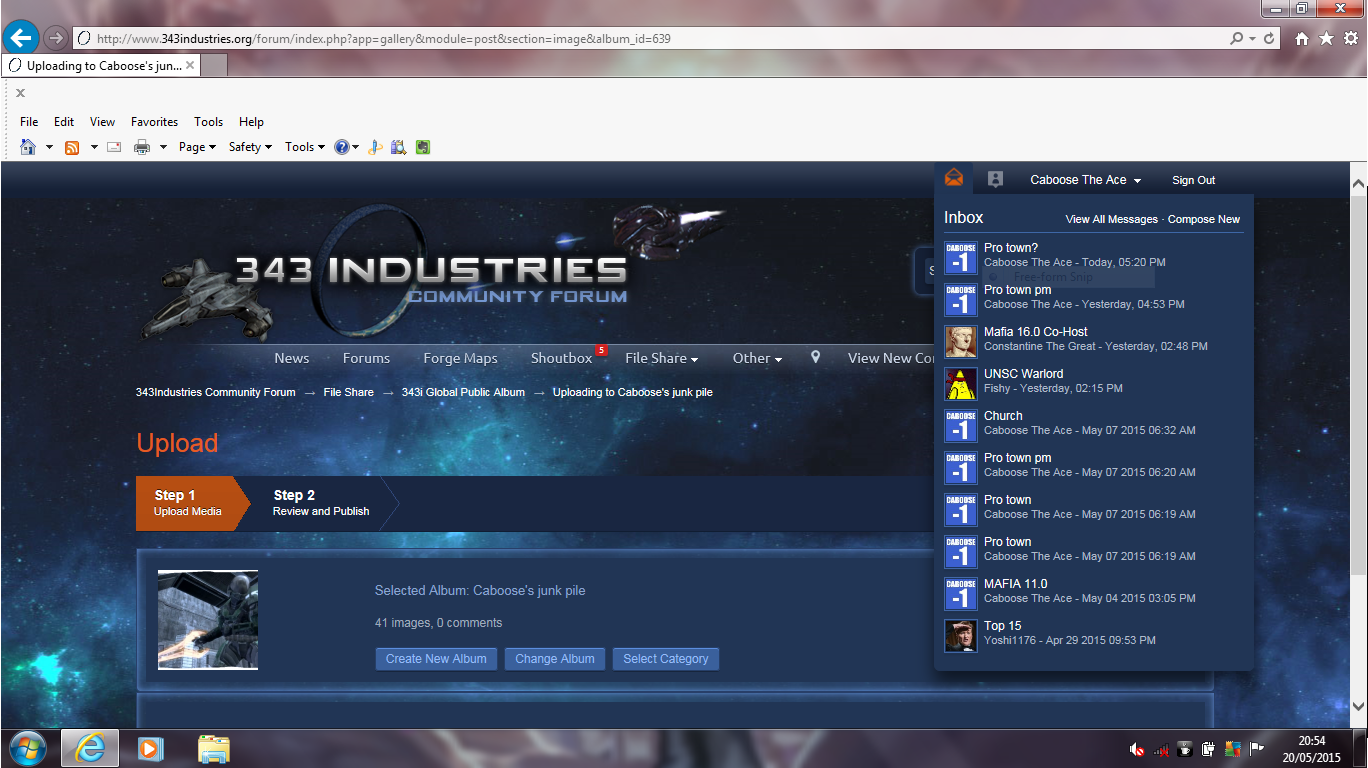Open the Mafia 16.0 Co-Host message
Viewport: 1368px width, 768px height.
1035,332
